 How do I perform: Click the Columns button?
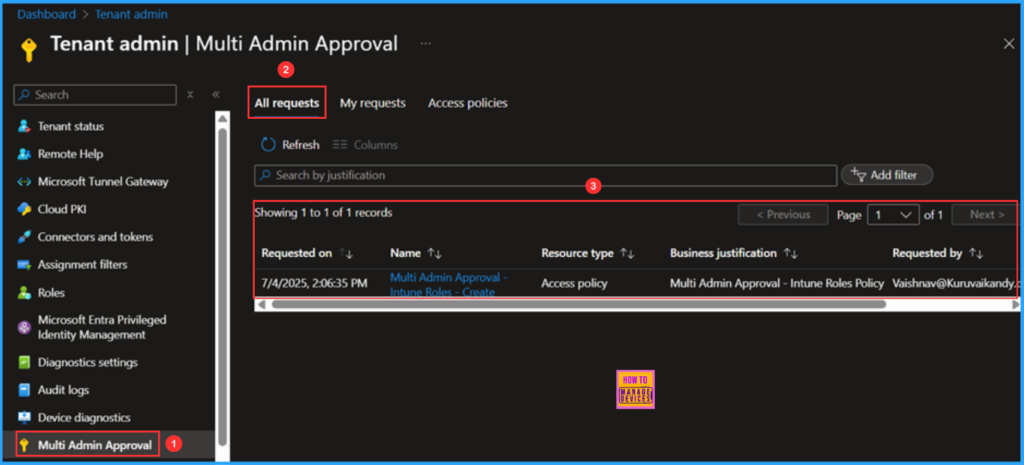point(365,145)
